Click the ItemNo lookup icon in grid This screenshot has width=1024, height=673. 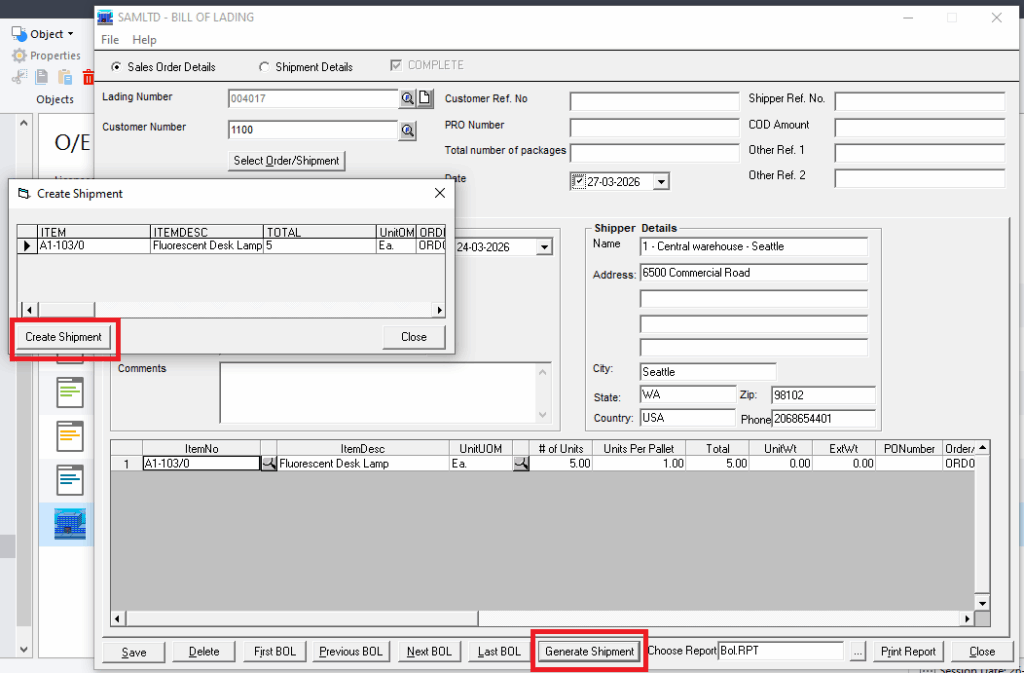[x=268, y=464]
